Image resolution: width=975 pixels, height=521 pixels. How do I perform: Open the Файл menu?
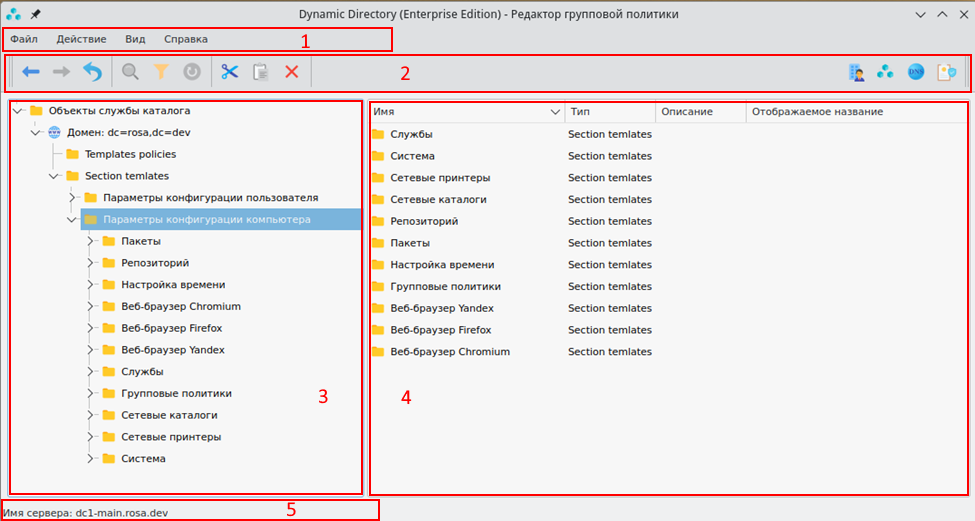pos(24,39)
